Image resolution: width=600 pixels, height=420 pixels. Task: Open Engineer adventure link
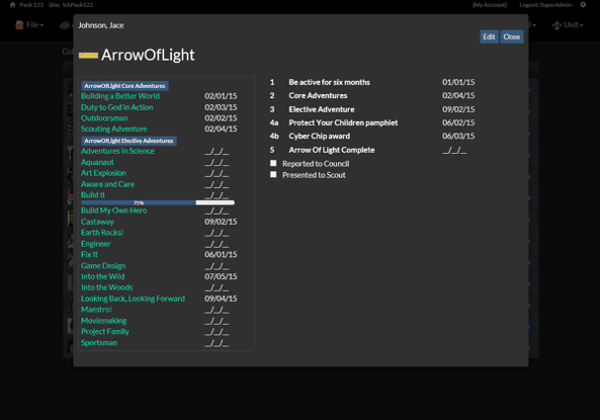(x=96, y=244)
